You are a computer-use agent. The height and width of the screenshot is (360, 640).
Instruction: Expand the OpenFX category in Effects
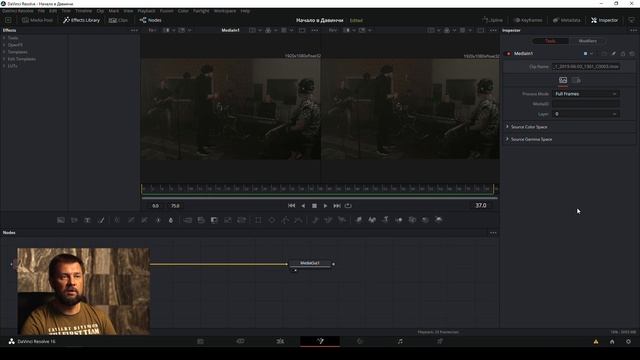(4, 45)
